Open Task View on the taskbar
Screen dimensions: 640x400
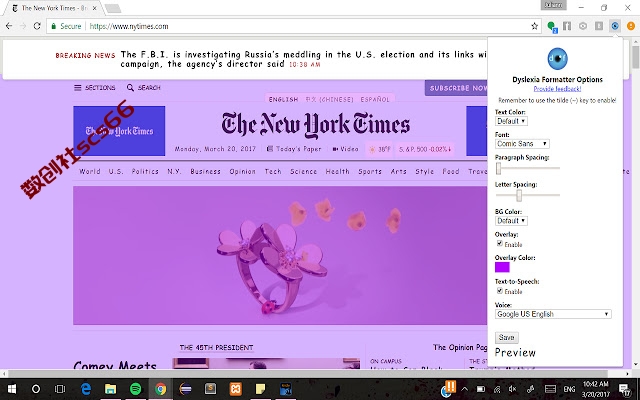[60, 389]
